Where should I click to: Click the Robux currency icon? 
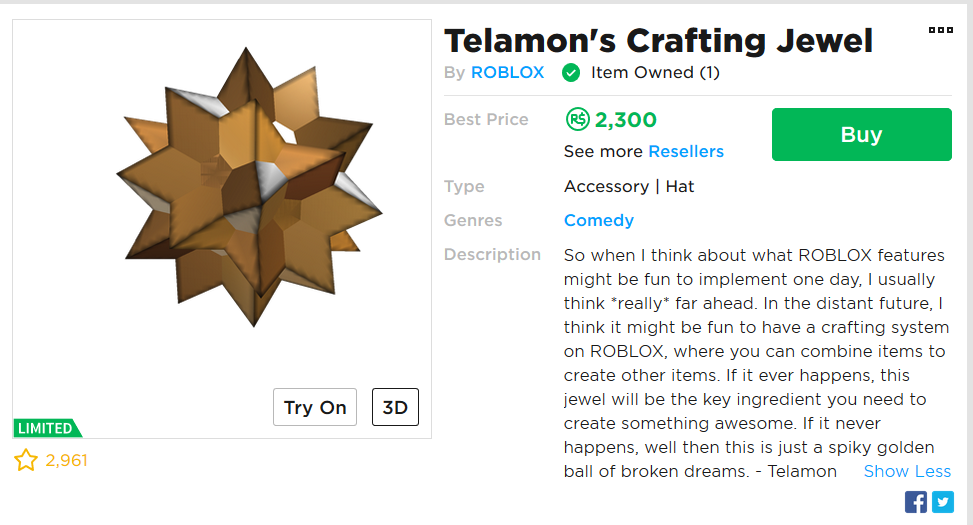[x=577, y=120]
